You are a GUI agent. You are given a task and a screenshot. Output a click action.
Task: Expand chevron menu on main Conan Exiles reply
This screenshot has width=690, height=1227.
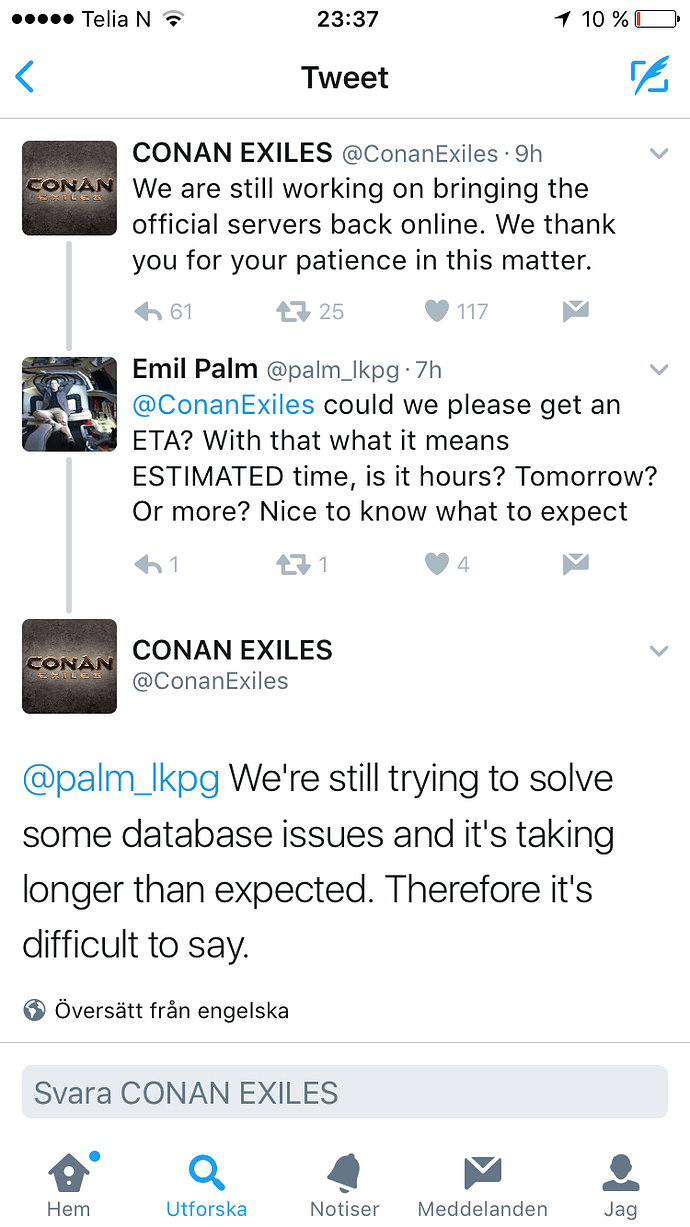658,651
